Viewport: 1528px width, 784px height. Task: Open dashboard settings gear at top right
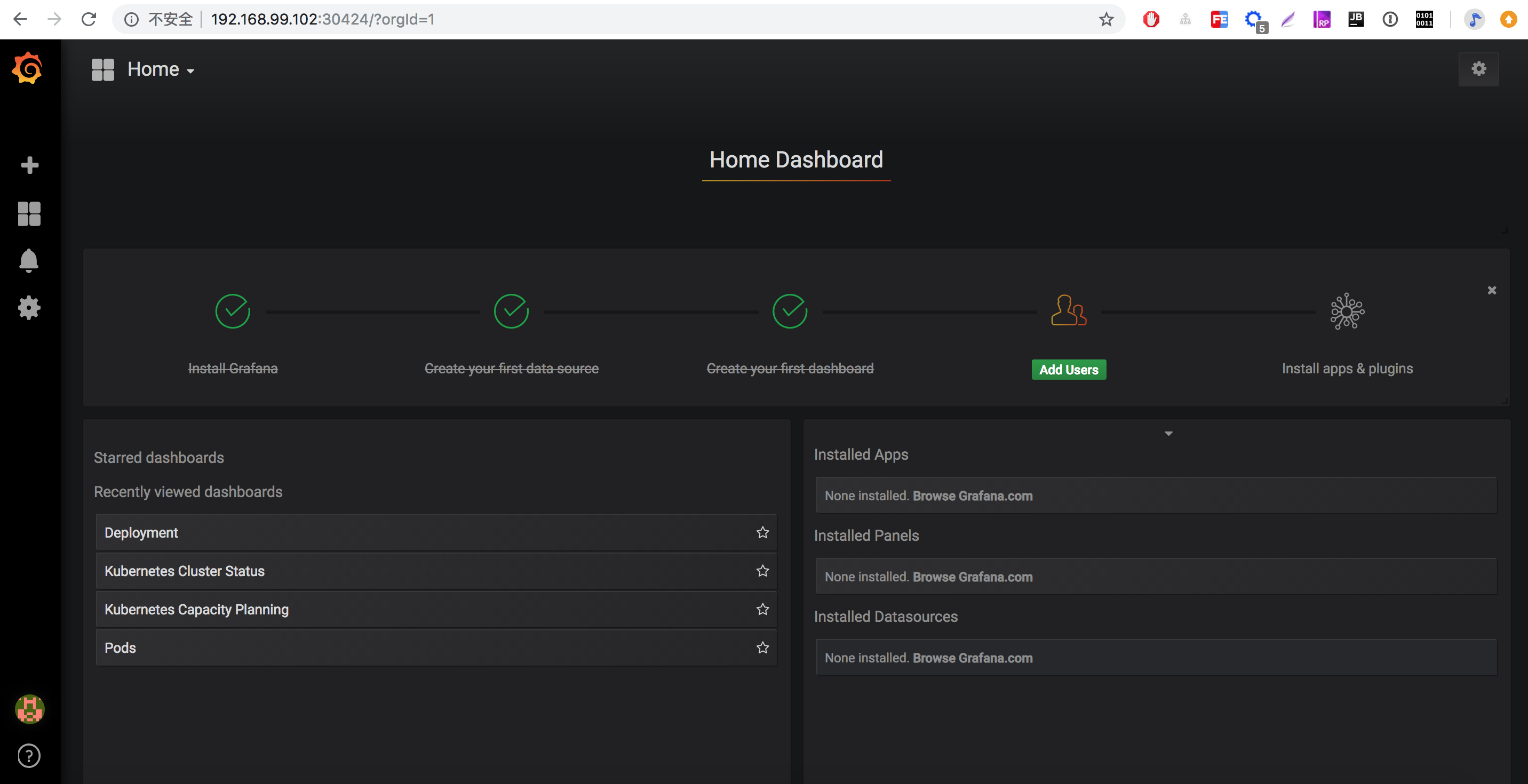[1478, 69]
